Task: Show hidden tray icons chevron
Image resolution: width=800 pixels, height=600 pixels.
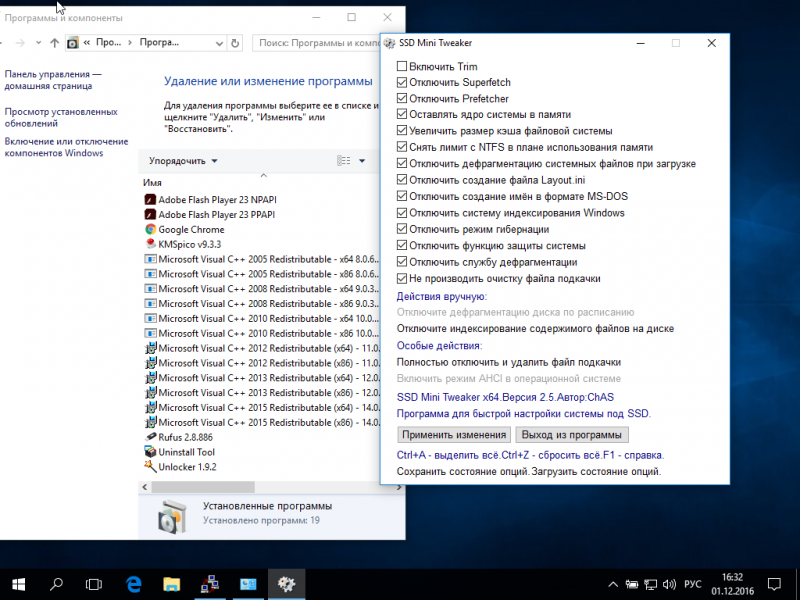Action: click(613, 584)
